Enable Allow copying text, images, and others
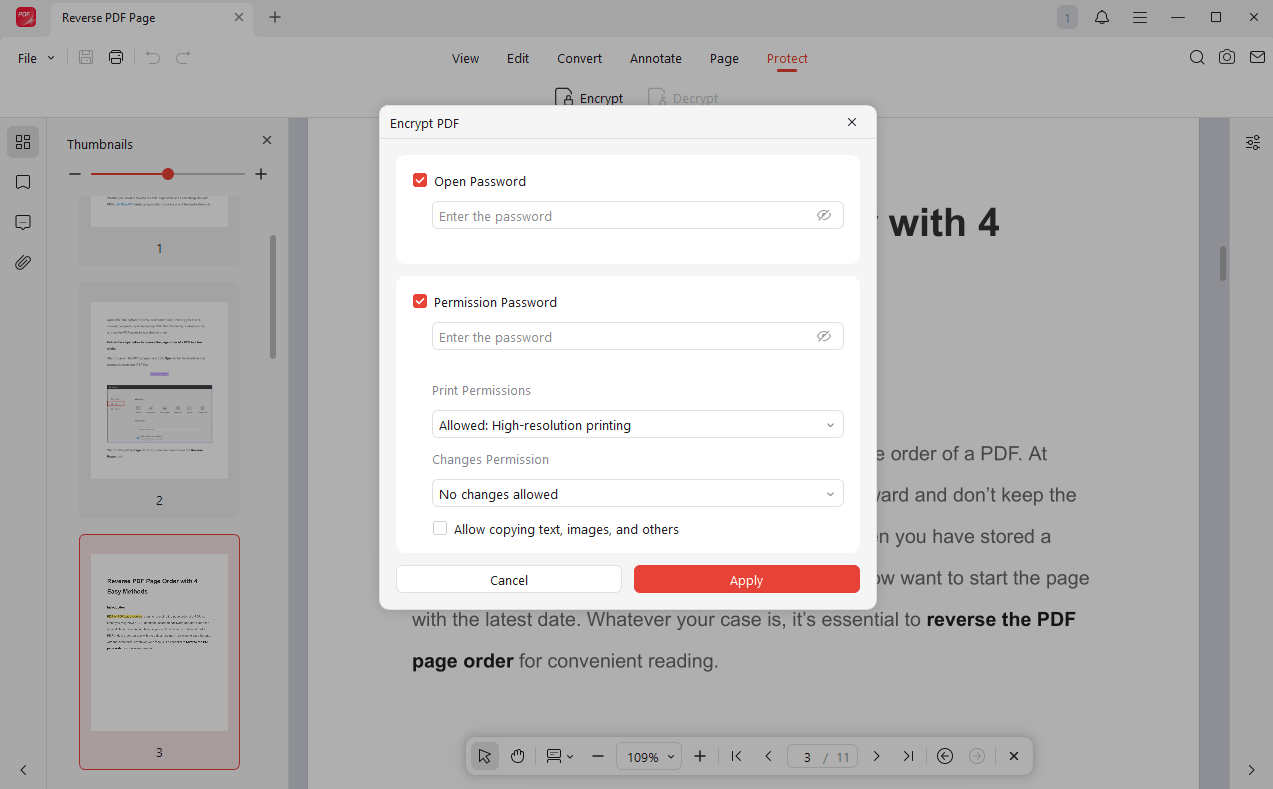The height and width of the screenshot is (789, 1273). (440, 529)
